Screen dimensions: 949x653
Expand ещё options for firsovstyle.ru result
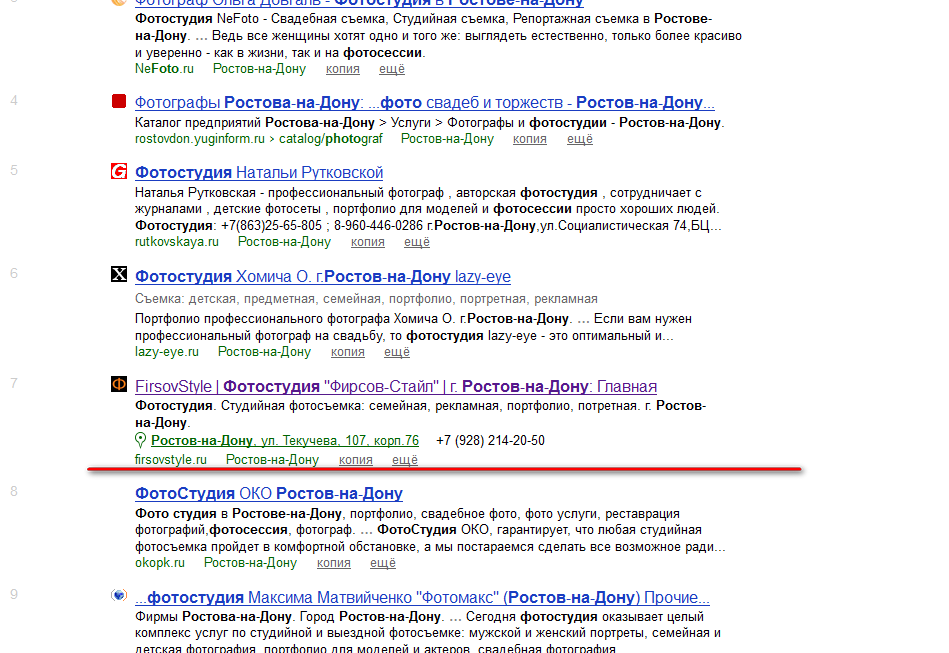(404, 460)
